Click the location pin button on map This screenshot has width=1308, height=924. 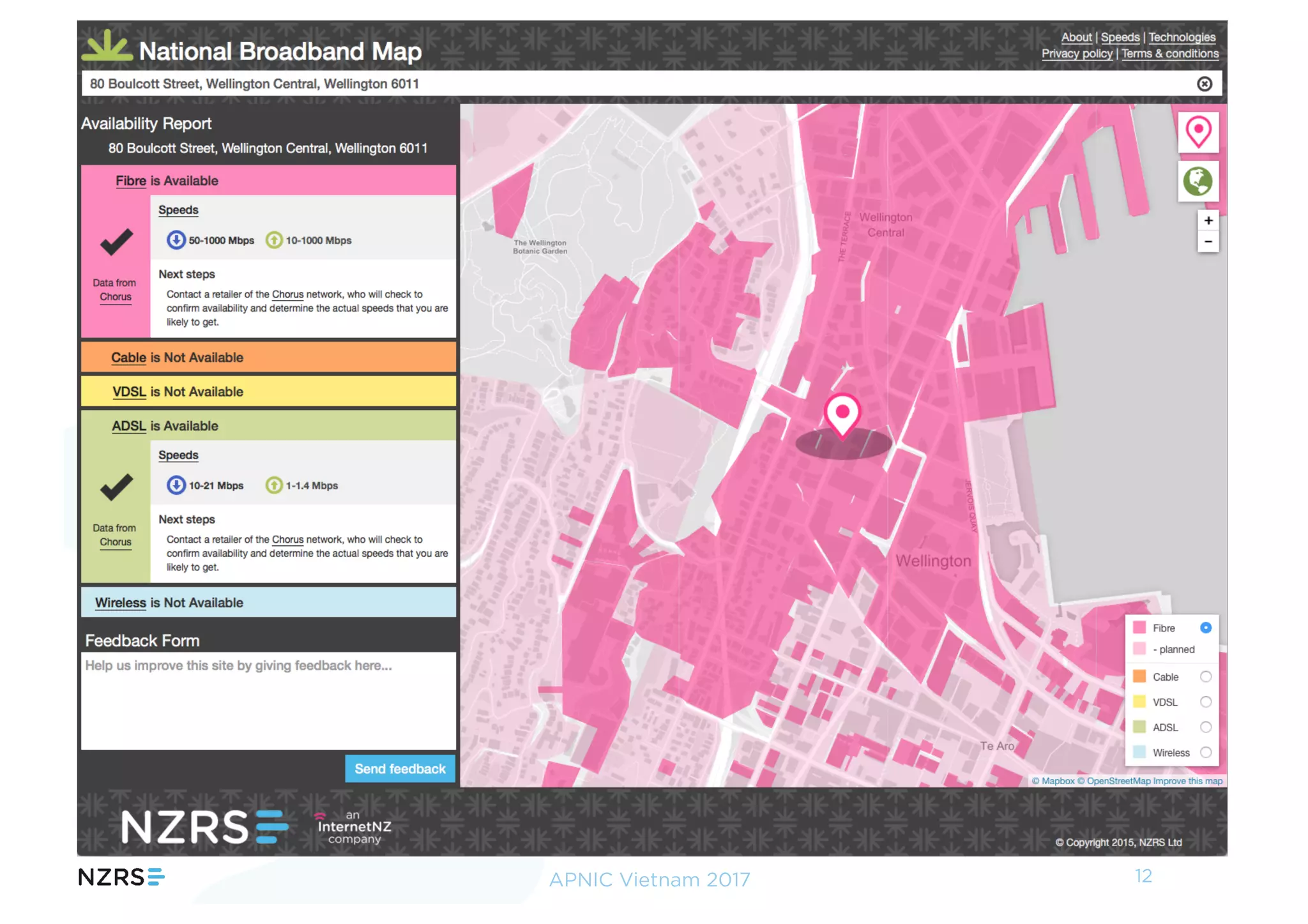[x=1198, y=132]
